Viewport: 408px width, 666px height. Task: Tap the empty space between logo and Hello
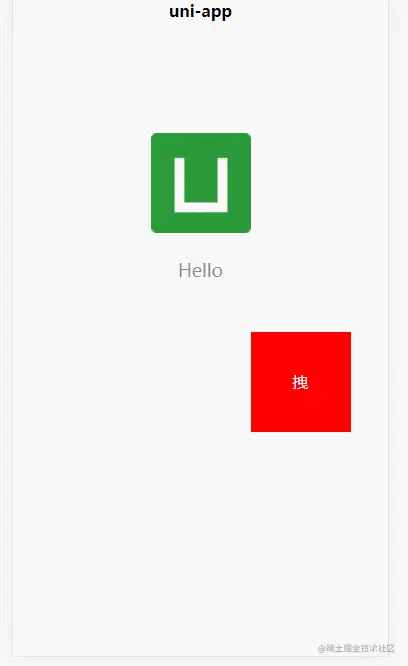201,247
